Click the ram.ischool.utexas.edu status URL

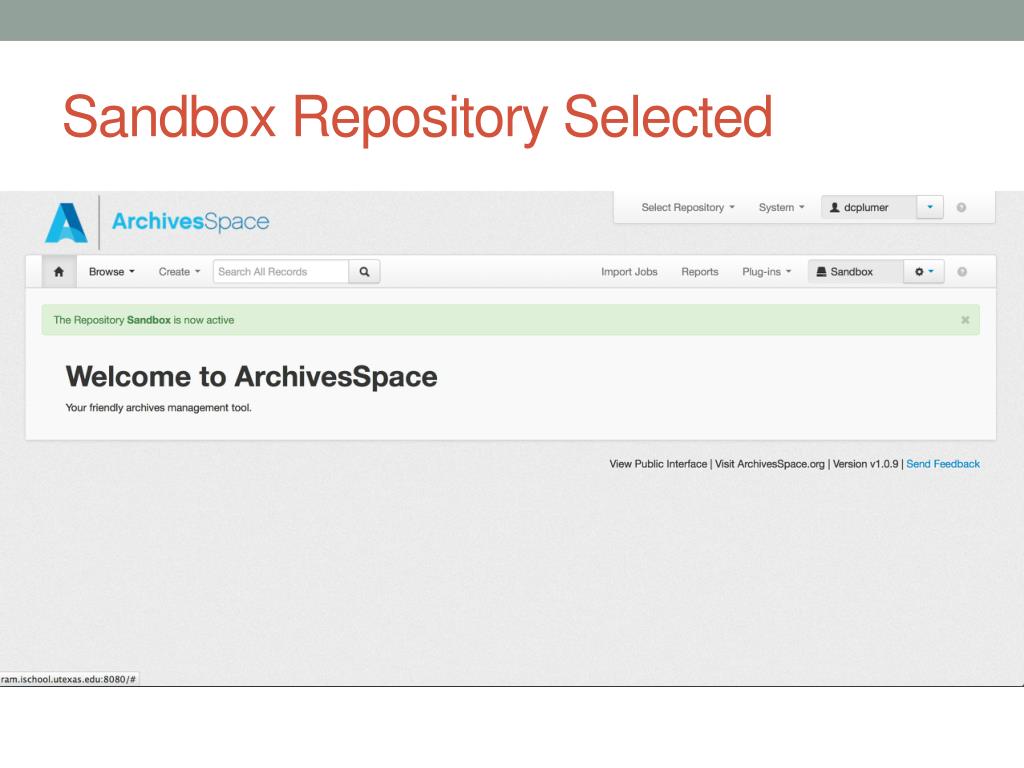69,679
